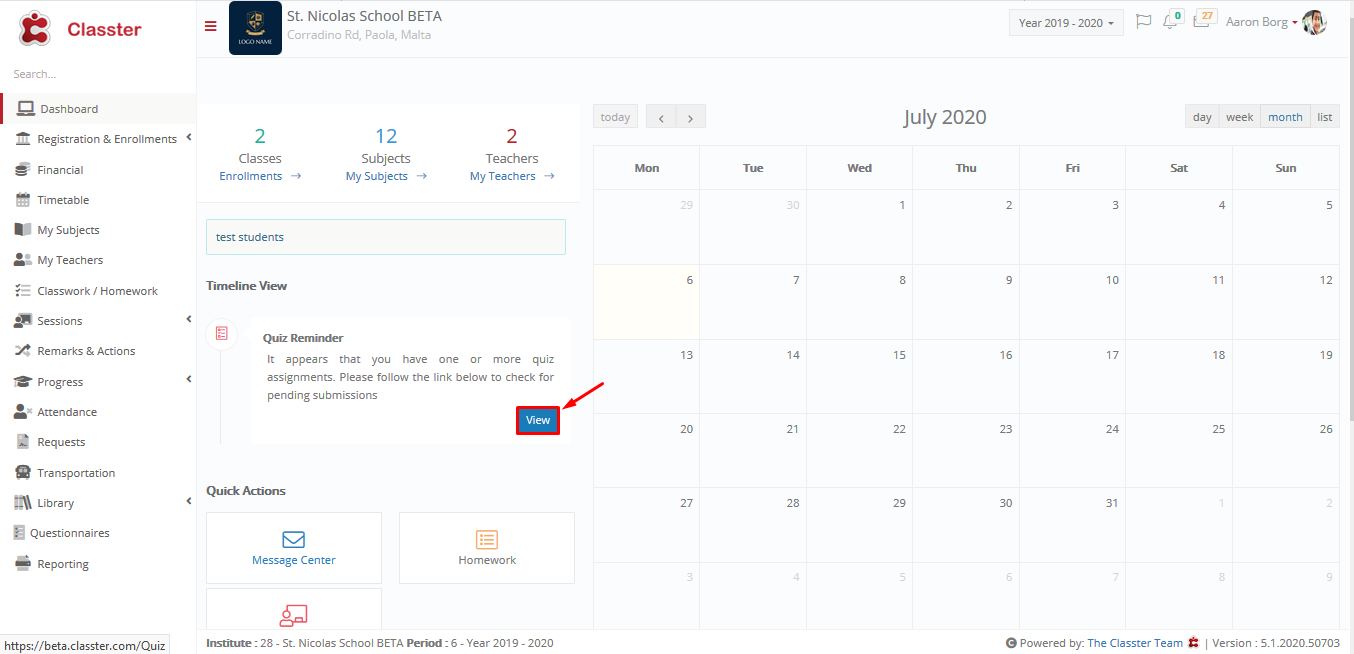Select July 22 calendar cell
The height and width of the screenshot is (654, 1354).
859,451
